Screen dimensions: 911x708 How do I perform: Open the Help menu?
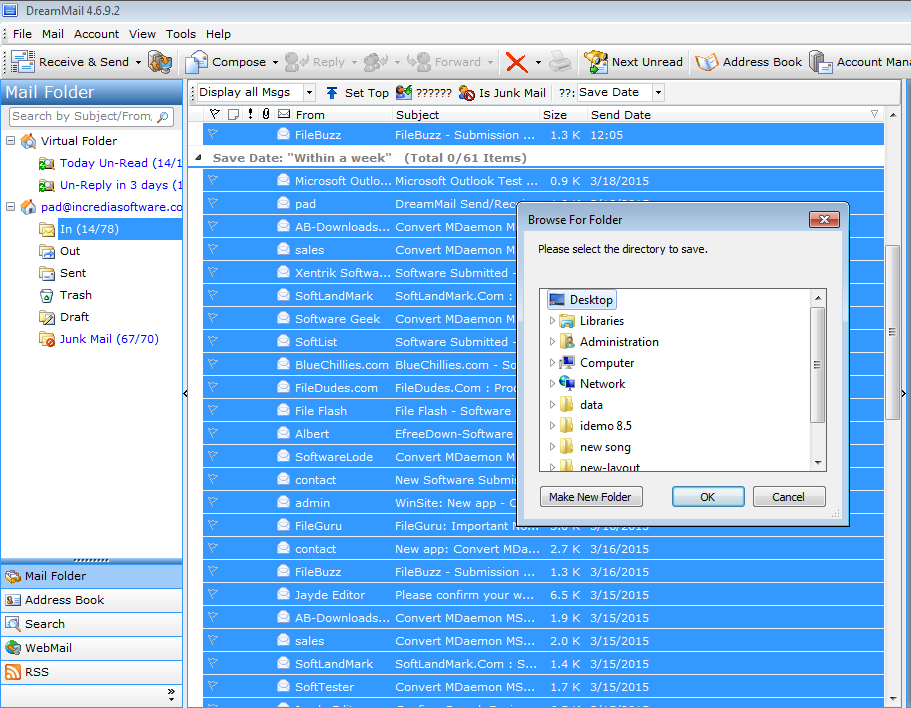click(218, 34)
